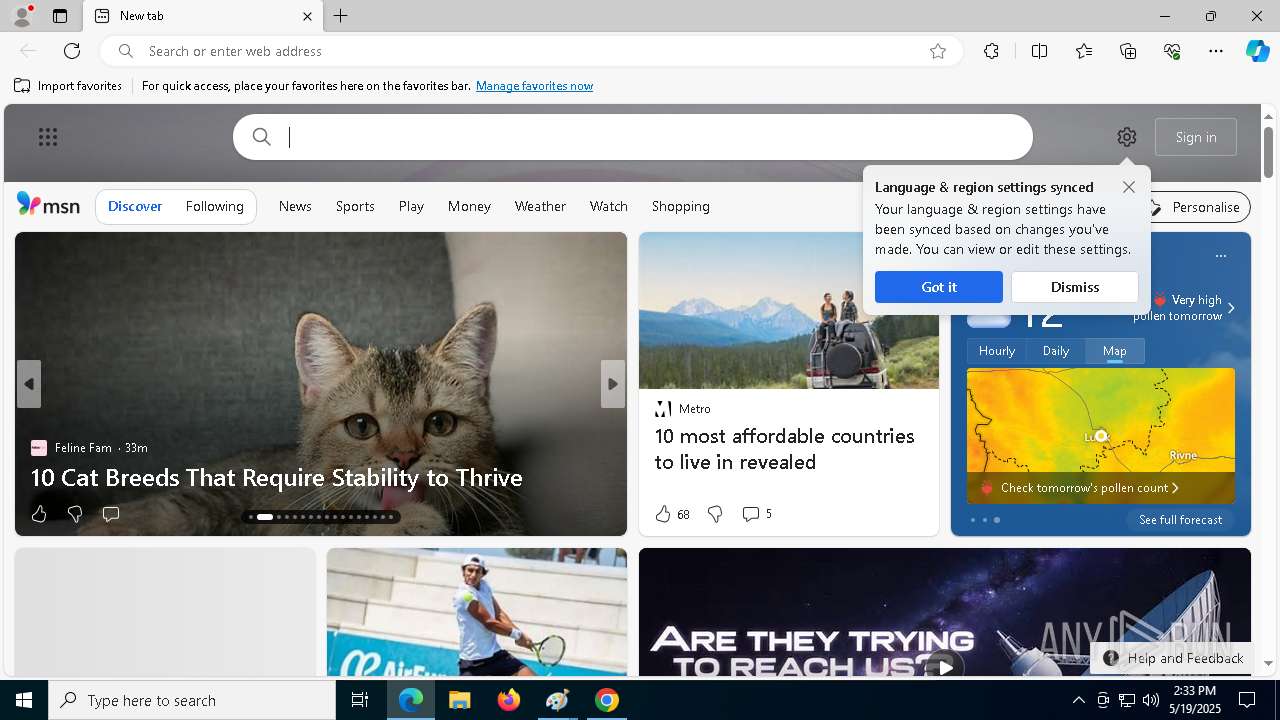Image resolution: width=1280 pixels, height=720 pixels.
Task: Open the tab actions menu icon
Action: click(x=60, y=16)
